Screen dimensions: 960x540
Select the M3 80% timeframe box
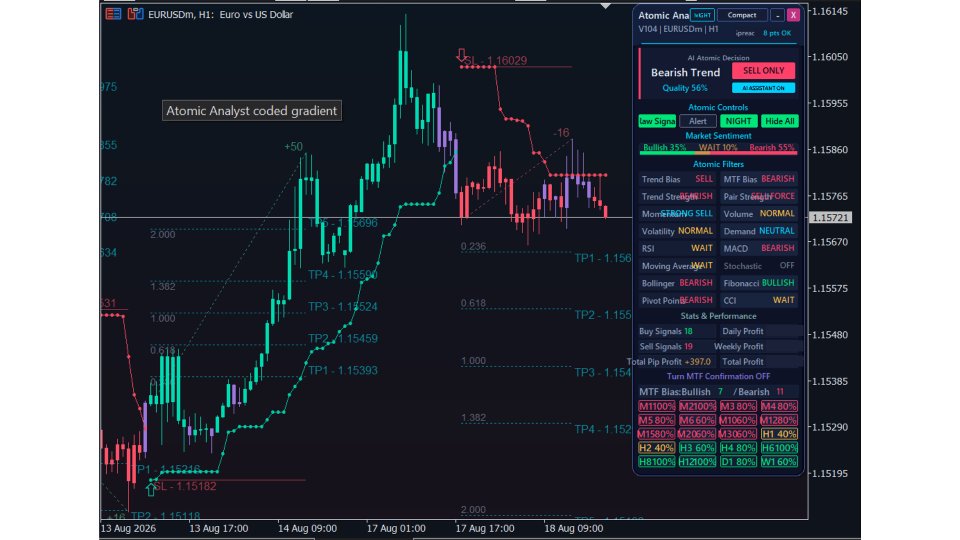pyautogui.click(x=738, y=407)
